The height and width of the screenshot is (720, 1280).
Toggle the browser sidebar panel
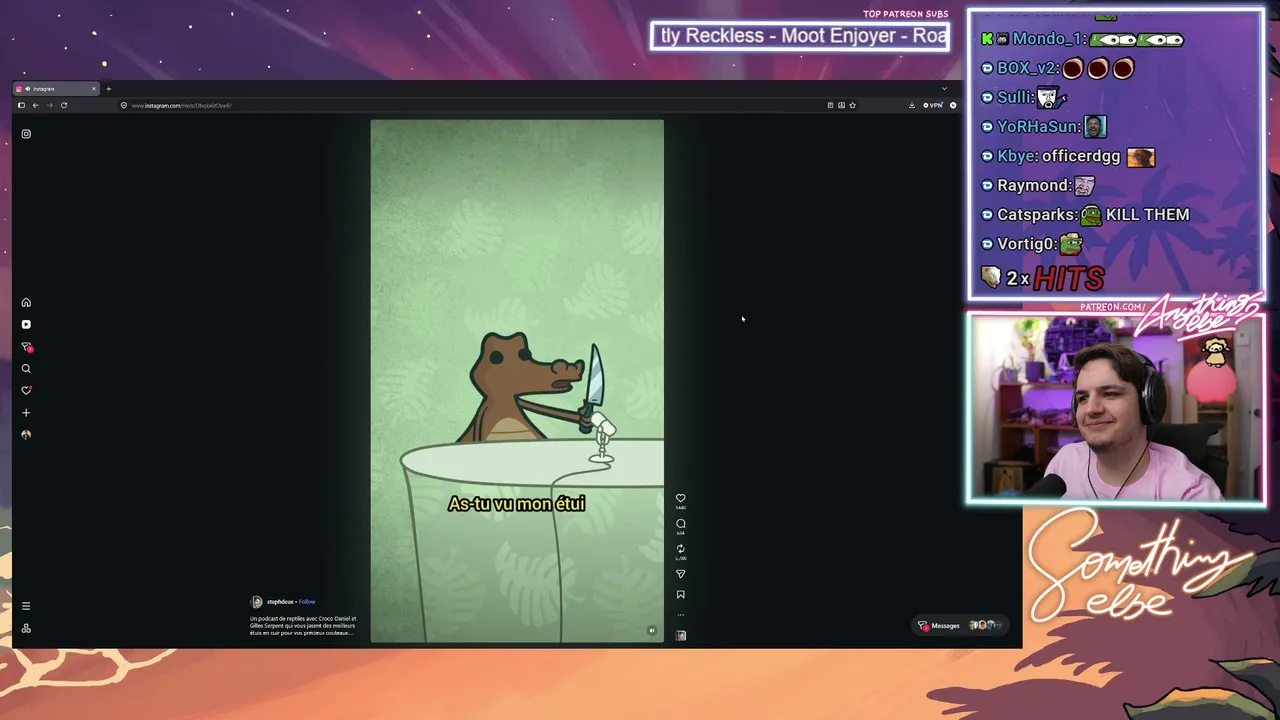click(x=21, y=105)
